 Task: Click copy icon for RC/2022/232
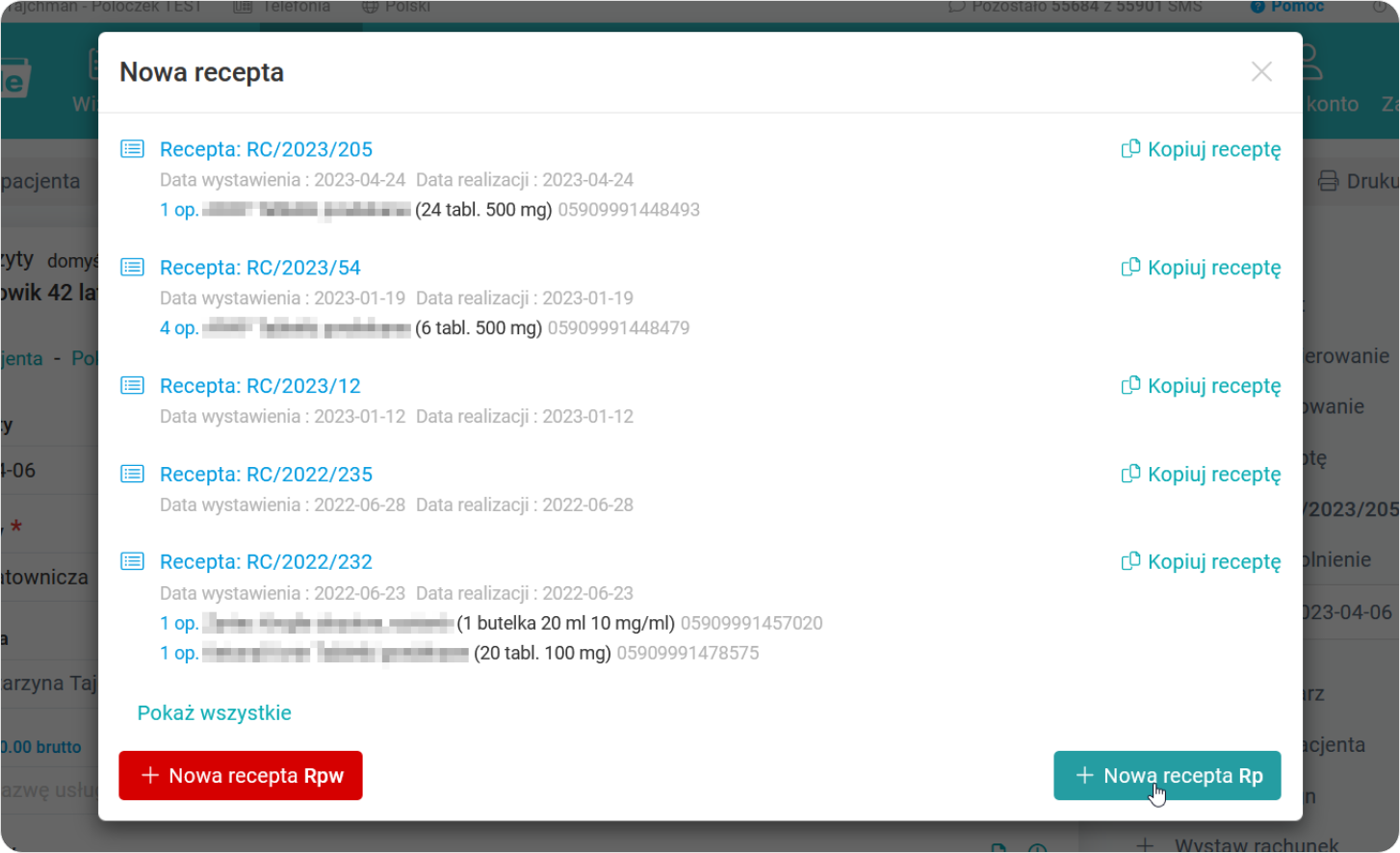(1131, 561)
